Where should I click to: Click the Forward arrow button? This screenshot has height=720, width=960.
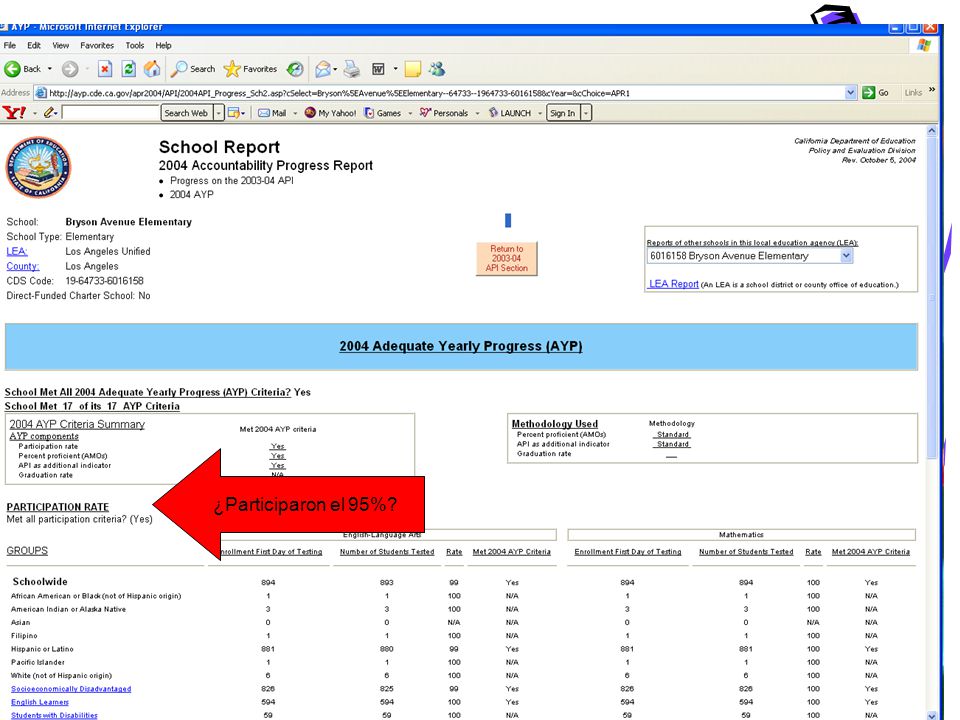[70, 69]
